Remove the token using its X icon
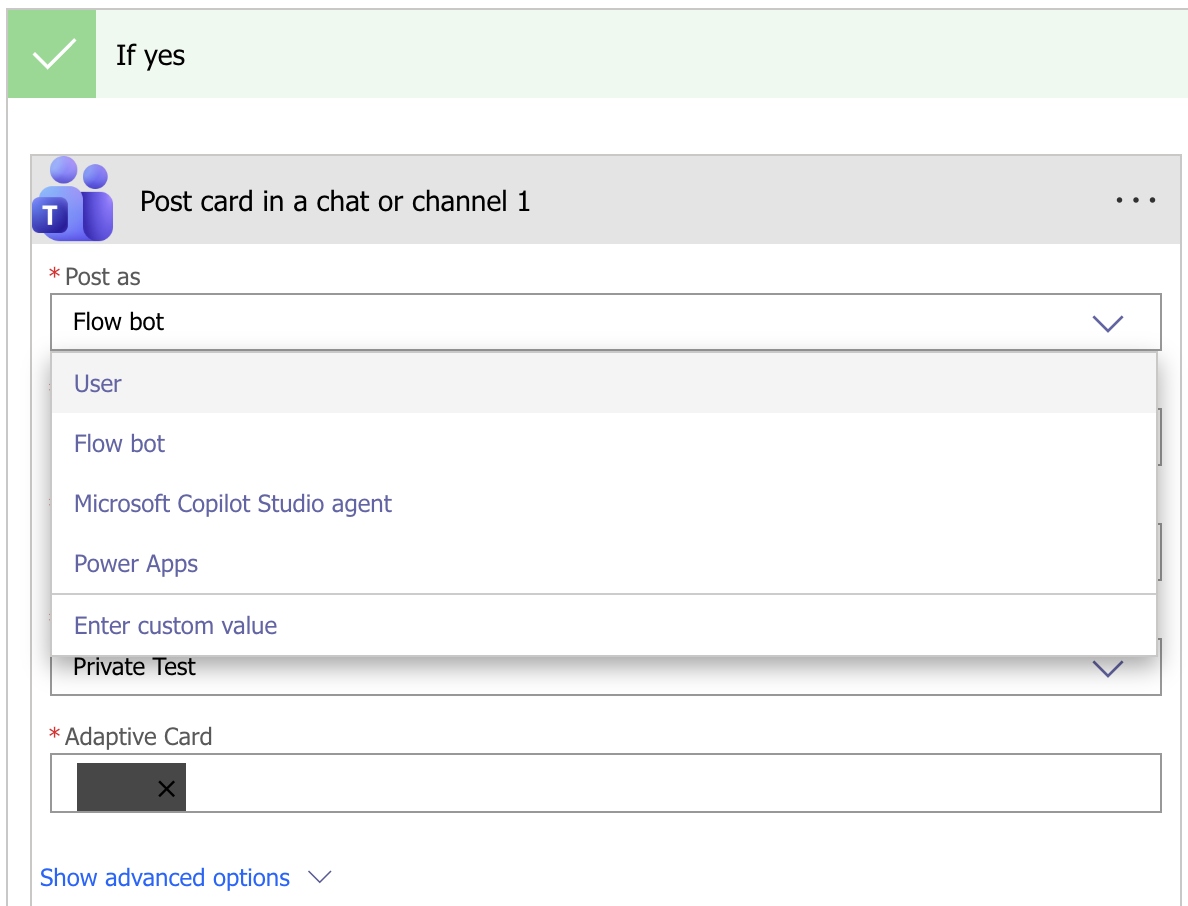The height and width of the screenshot is (906, 1188). coord(166,789)
